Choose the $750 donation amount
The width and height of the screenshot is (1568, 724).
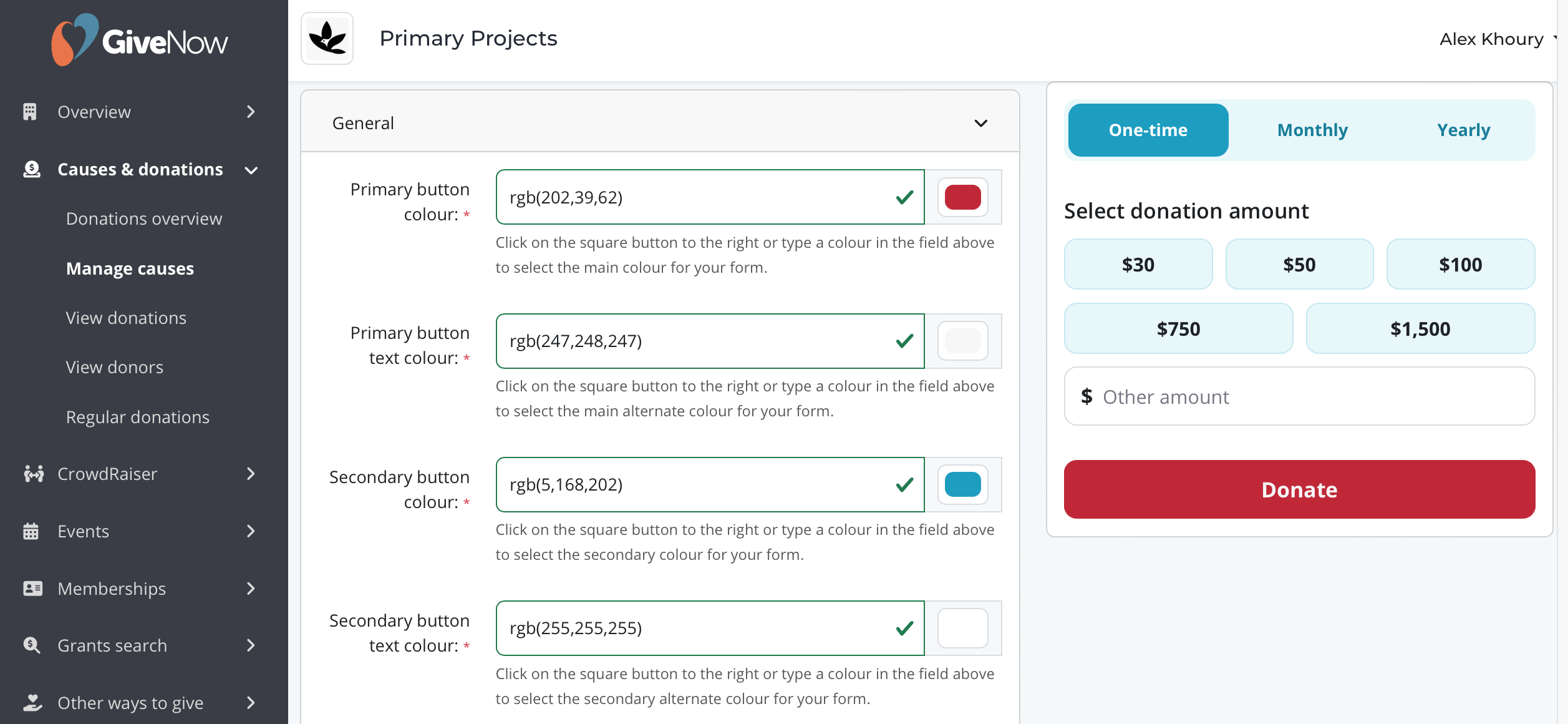tap(1178, 329)
